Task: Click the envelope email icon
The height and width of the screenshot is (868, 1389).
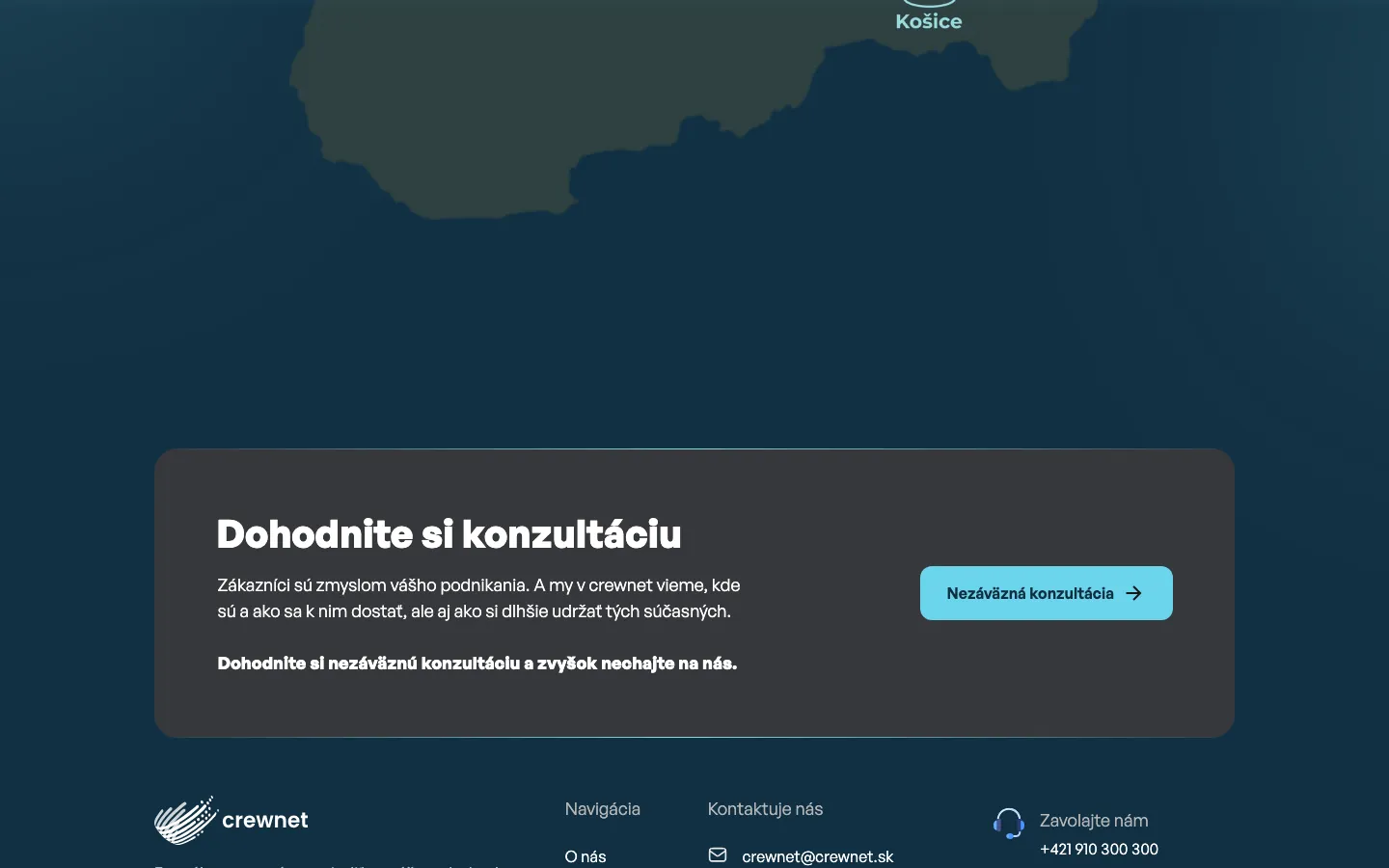Action: coord(718,854)
